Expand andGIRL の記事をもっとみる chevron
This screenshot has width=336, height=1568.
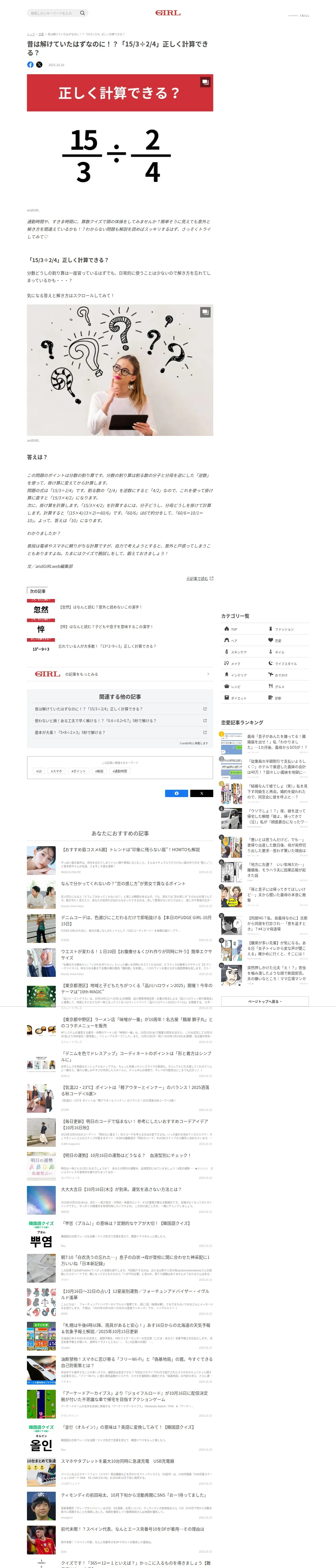pos(208,674)
